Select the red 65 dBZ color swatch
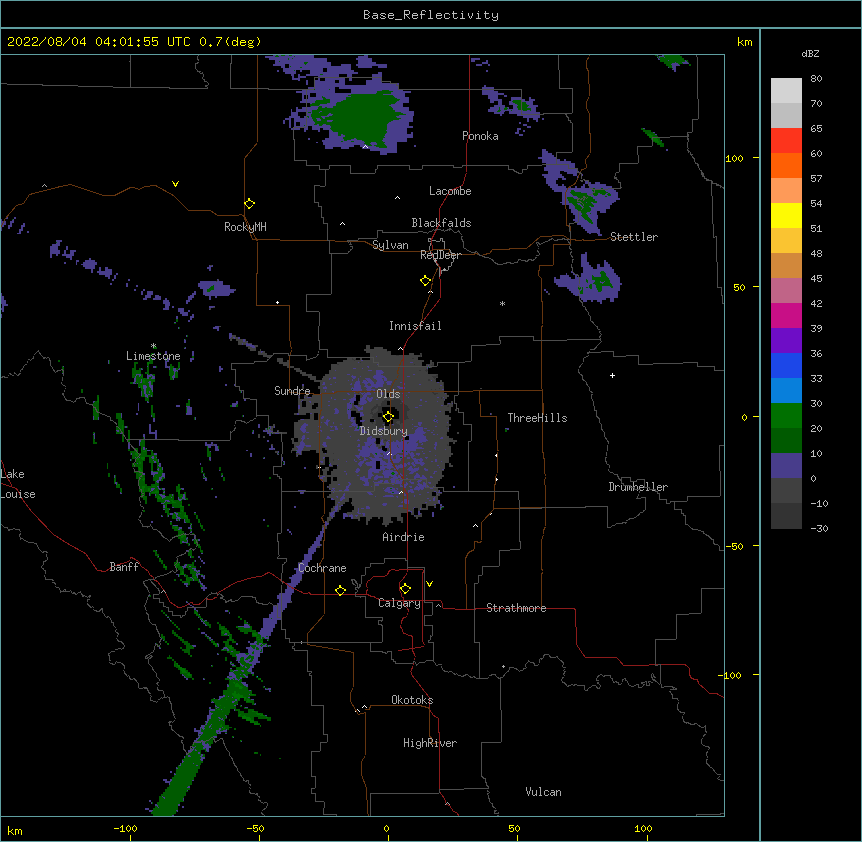 point(786,141)
